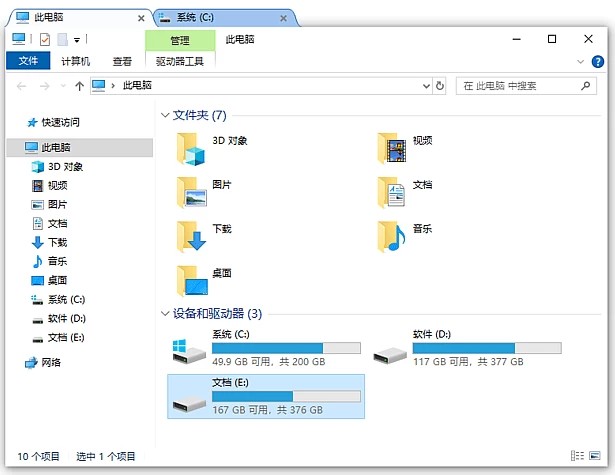The image size is (615, 475).
Task: Open the help question mark icon
Action: [600, 61]
